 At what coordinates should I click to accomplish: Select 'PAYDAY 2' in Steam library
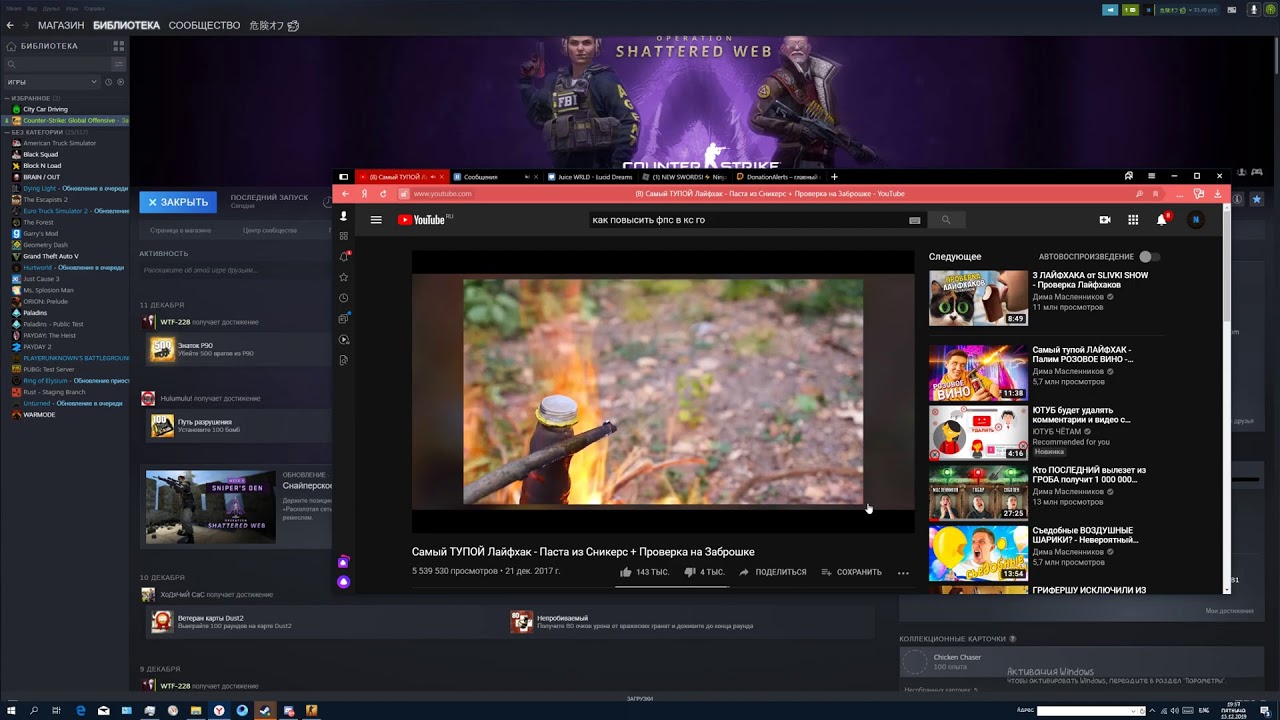(x=37, y=347)
